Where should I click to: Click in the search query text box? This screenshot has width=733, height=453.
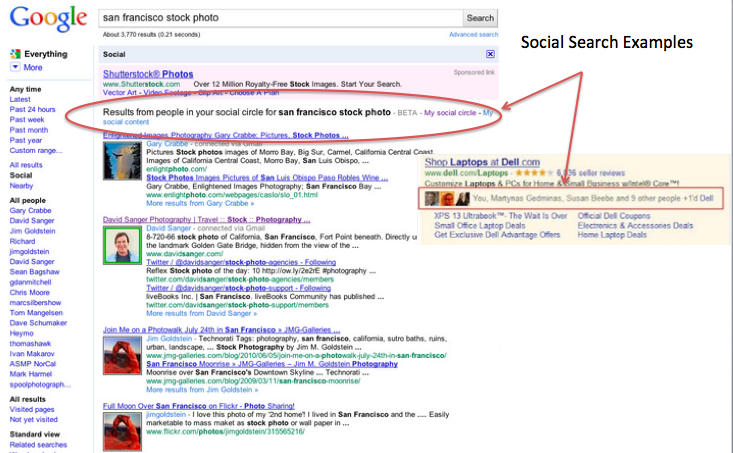(x=280, y=18)
